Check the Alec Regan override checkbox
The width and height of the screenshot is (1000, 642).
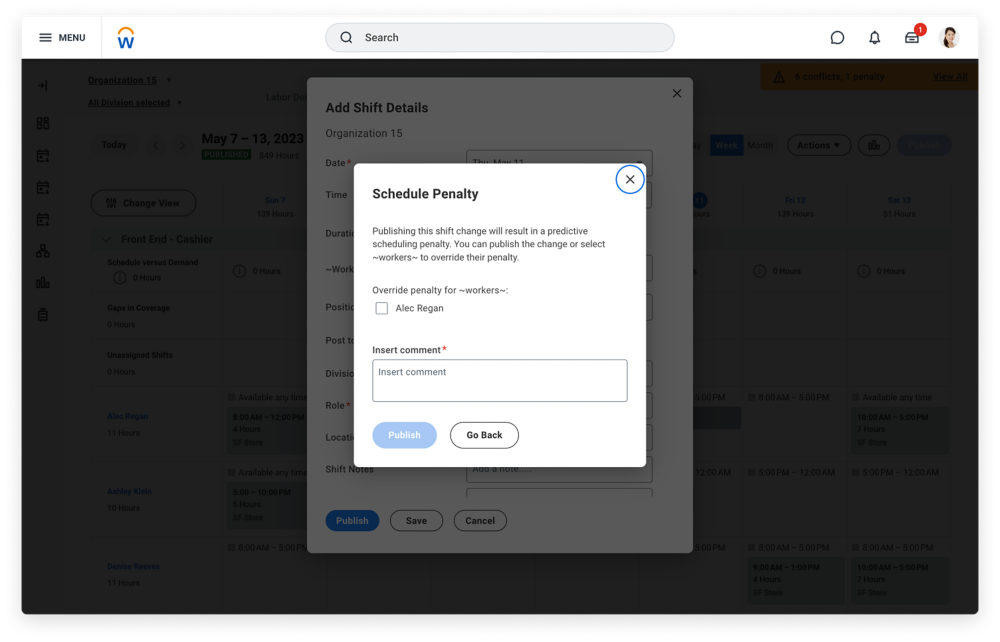382,309
